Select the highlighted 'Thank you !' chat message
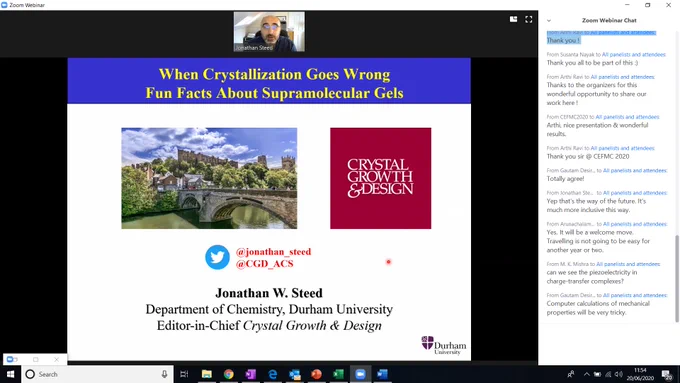Image resolution: width=680 pixels, height=383 pixels. (563, 40)
